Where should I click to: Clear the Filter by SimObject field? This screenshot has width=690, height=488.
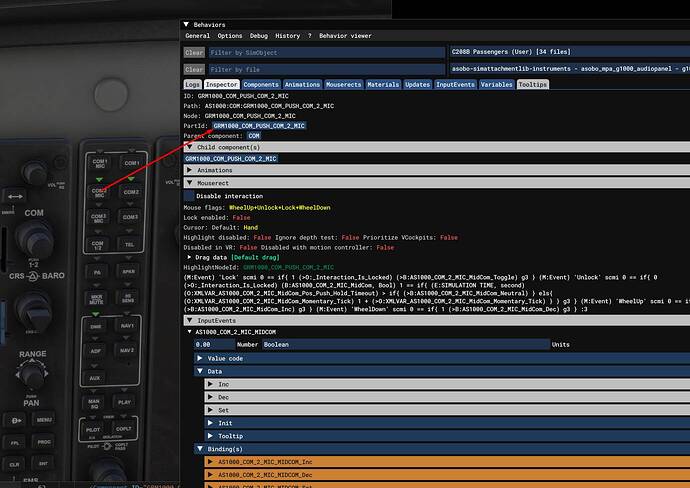pos(194,52)
